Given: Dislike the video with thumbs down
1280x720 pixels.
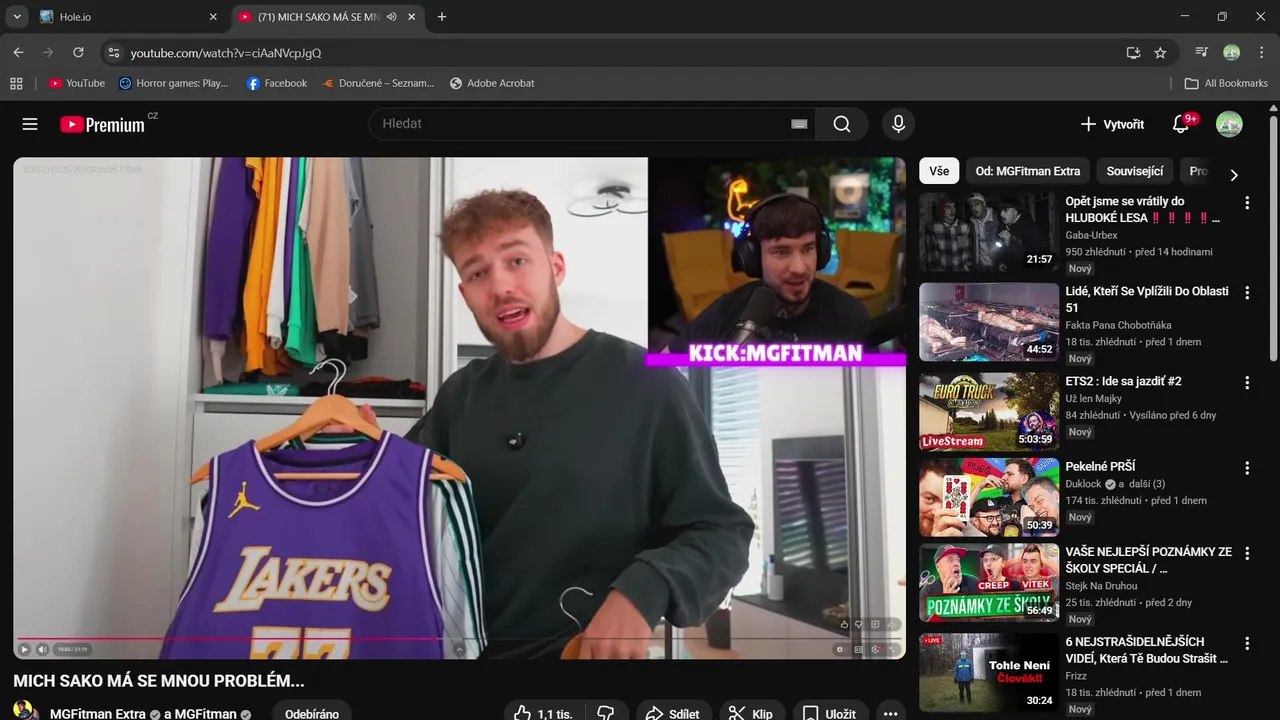Looking at the screenshot, I should pyautogui.click(x=605, y=713).
